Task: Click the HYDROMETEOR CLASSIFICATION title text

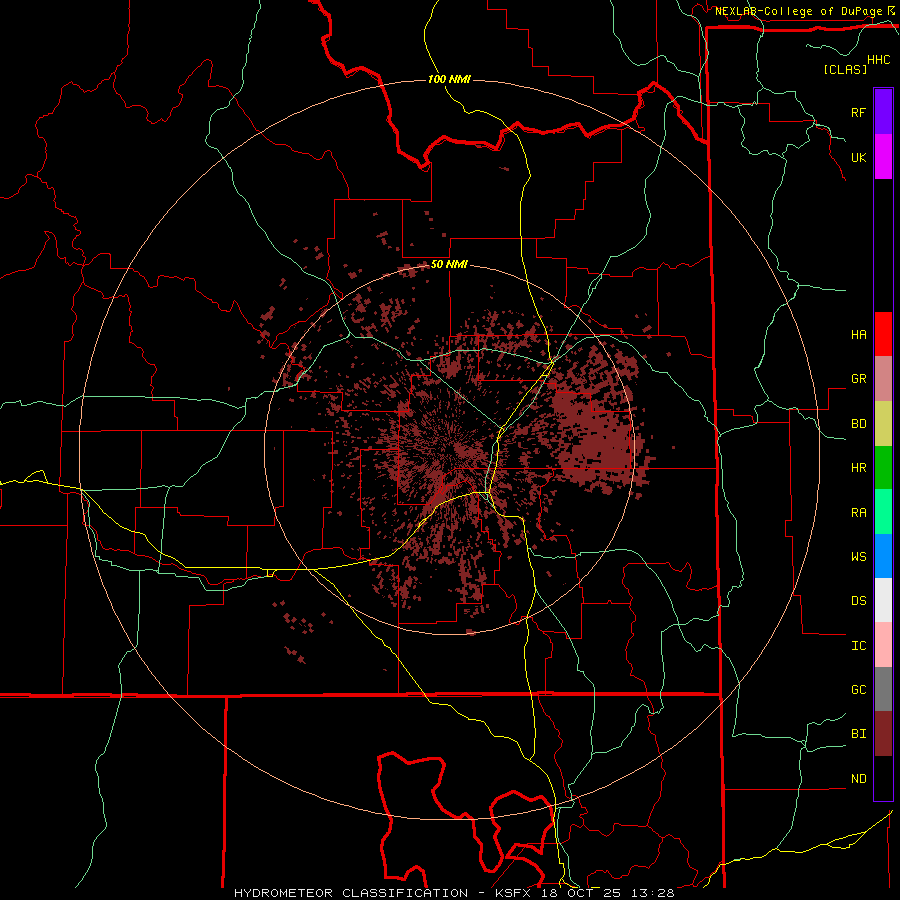Action: pos(351,893)
